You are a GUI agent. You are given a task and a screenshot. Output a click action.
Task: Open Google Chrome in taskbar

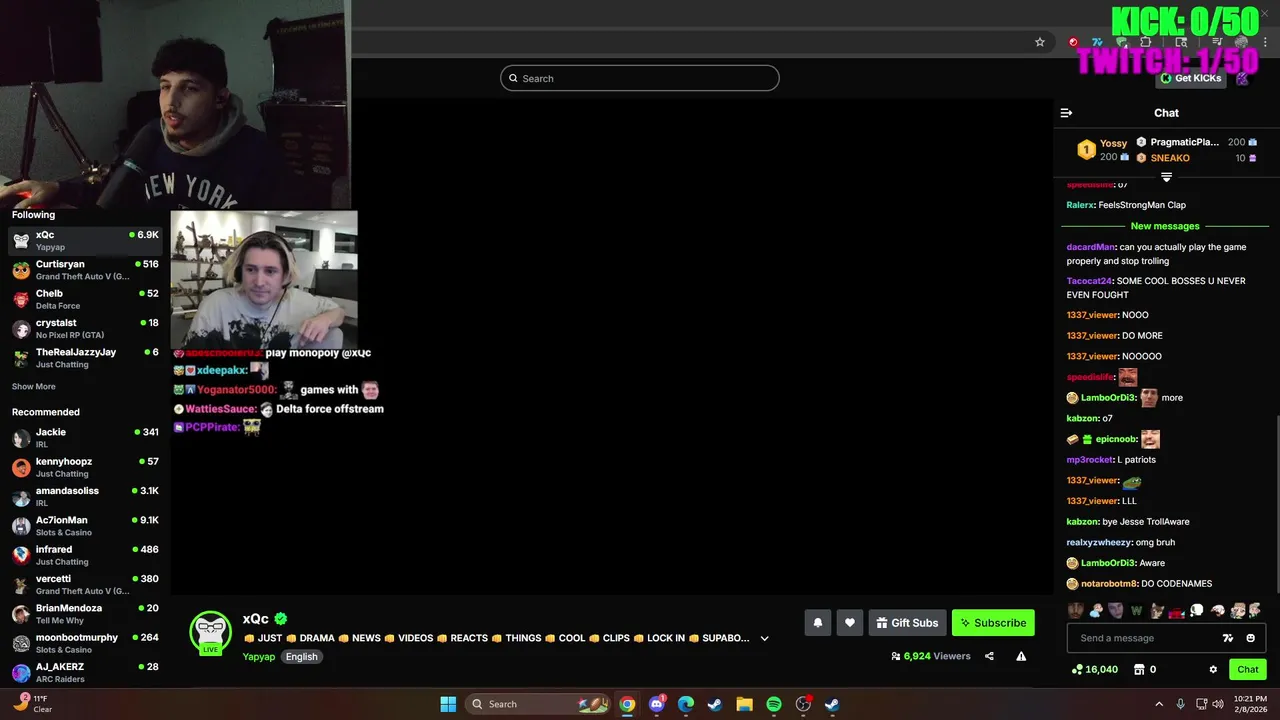[627, 704]
